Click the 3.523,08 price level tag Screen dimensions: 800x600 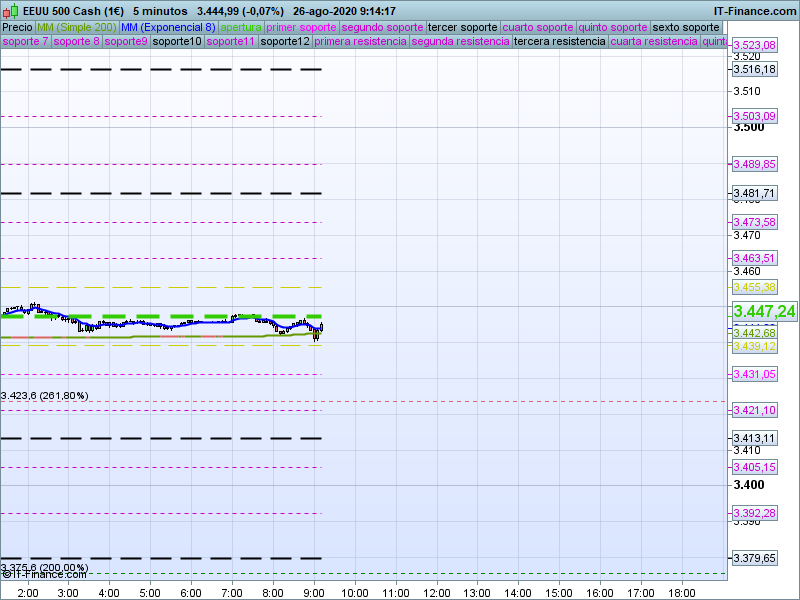[x=754, y=46]
